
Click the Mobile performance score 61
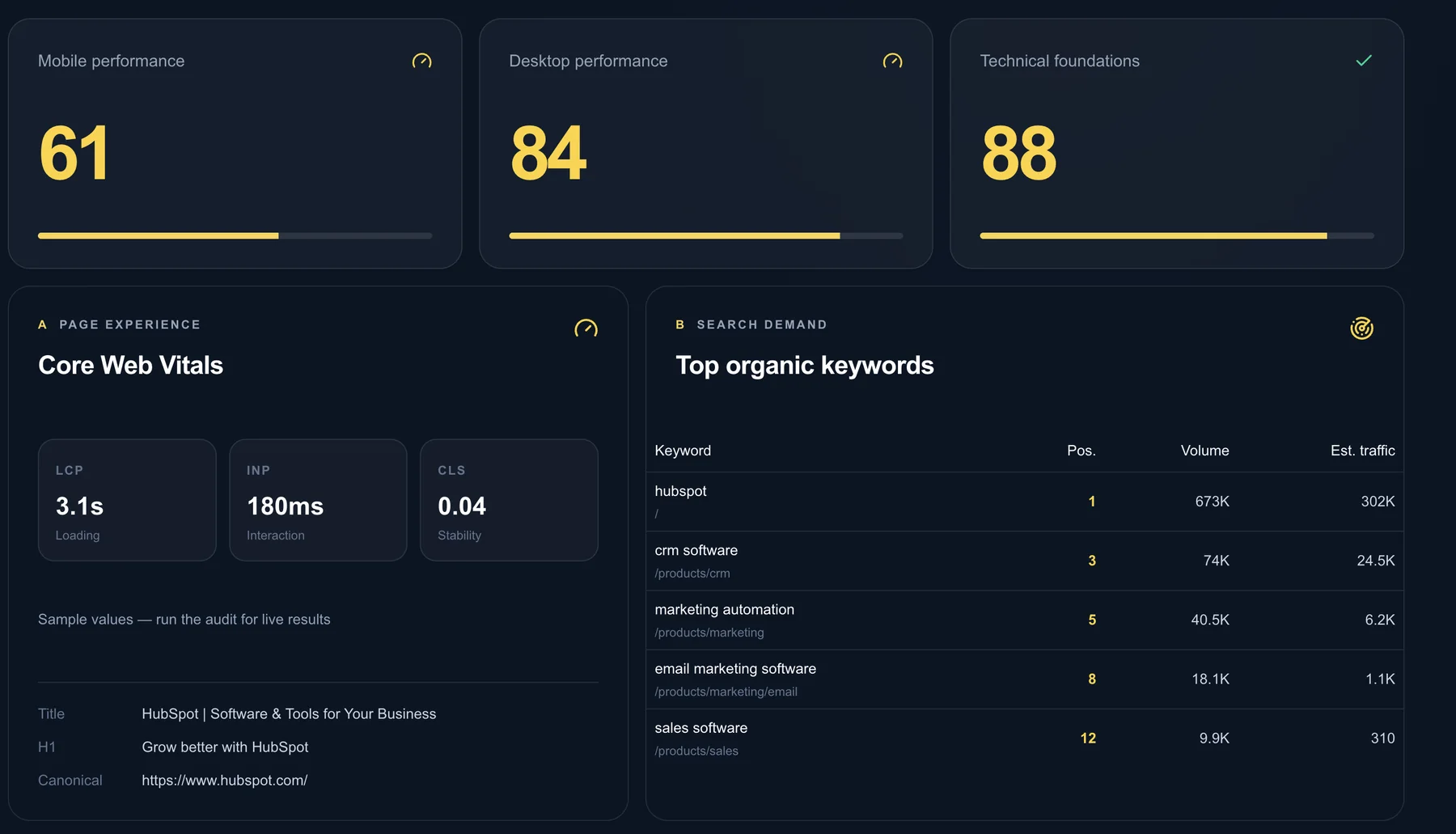pos(74,153)
